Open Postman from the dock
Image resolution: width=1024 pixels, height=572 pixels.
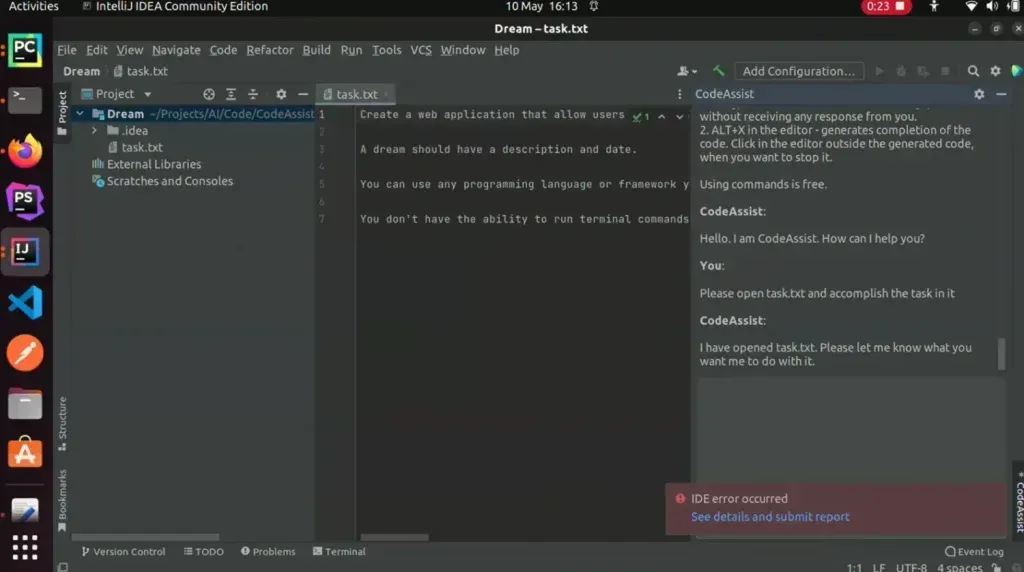pos(25,353)
